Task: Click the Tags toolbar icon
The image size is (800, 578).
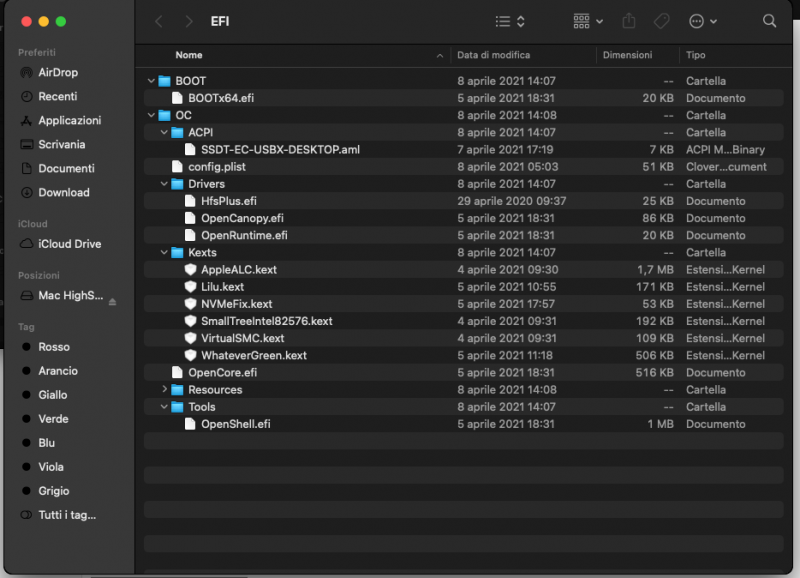Action: tap(661, 21)
